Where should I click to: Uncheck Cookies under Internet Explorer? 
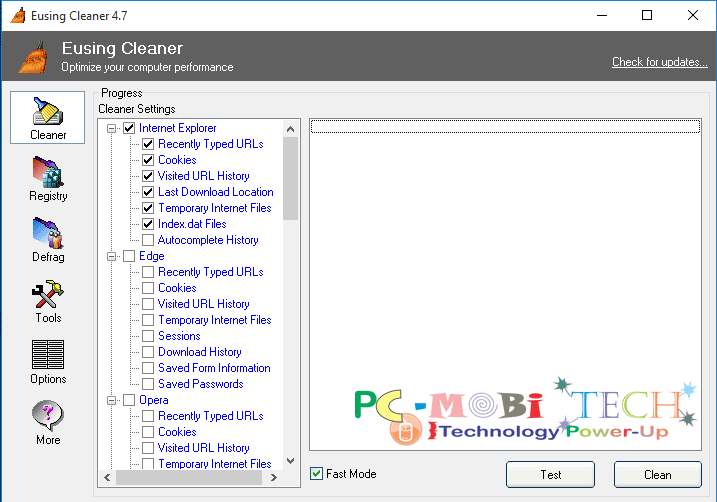click(x=148, y=160)
